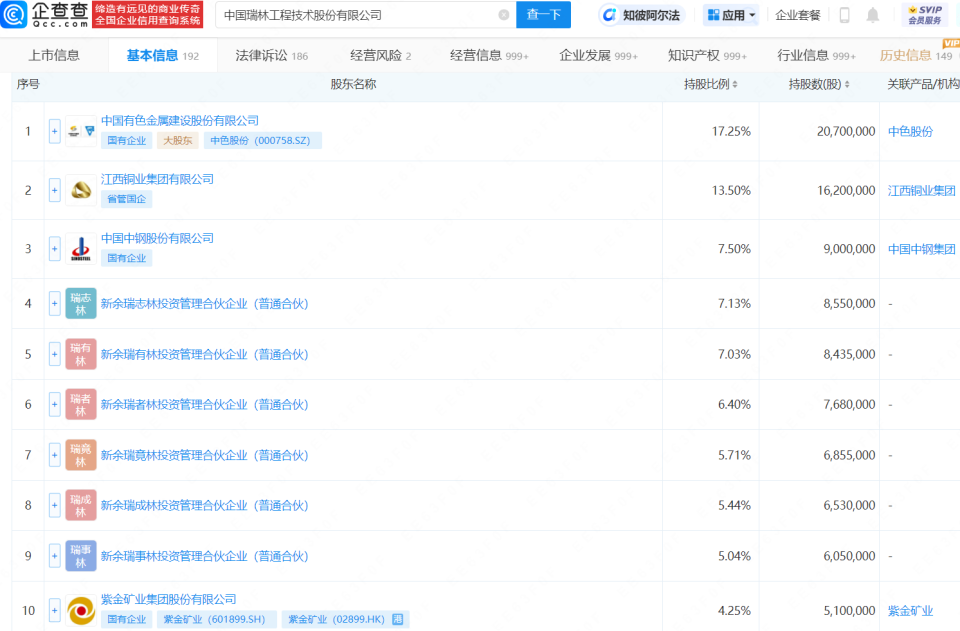This screenshot has height=631, width=960.
Task: Click the 通 badge after 02899.HK tag
Action: pos(397,619)
